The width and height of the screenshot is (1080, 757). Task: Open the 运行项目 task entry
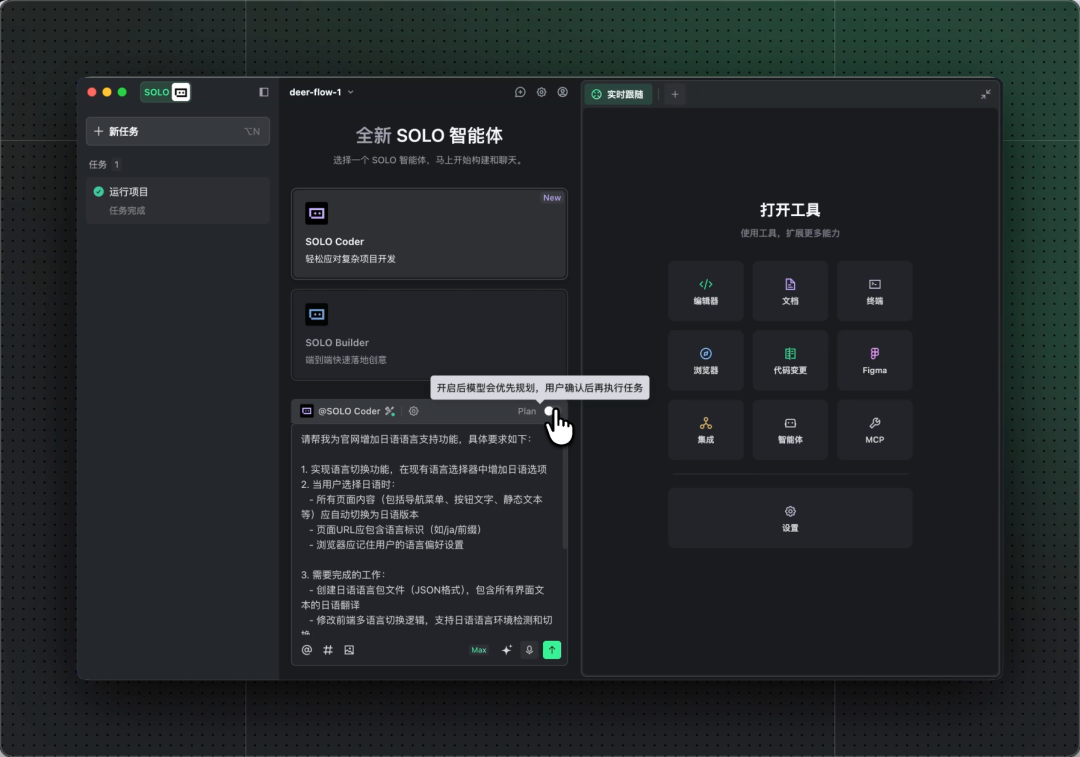[178, 200]
